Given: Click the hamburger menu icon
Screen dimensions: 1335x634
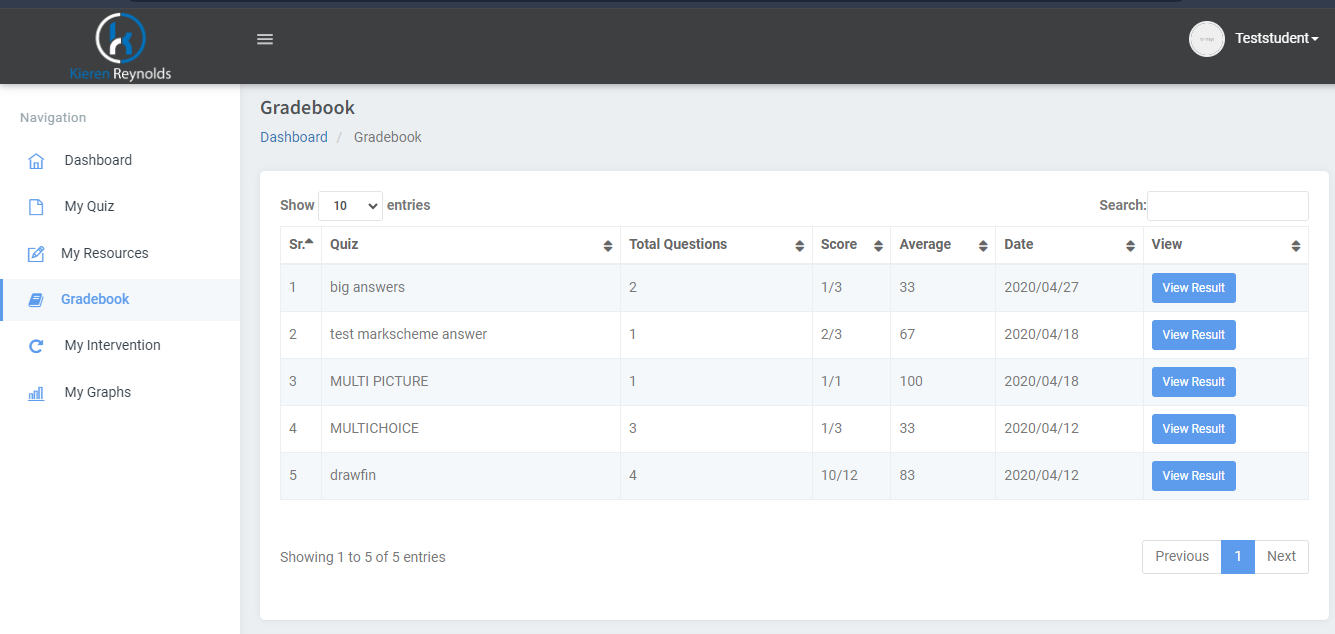Looking at the screenshot, I should (265, 39).
